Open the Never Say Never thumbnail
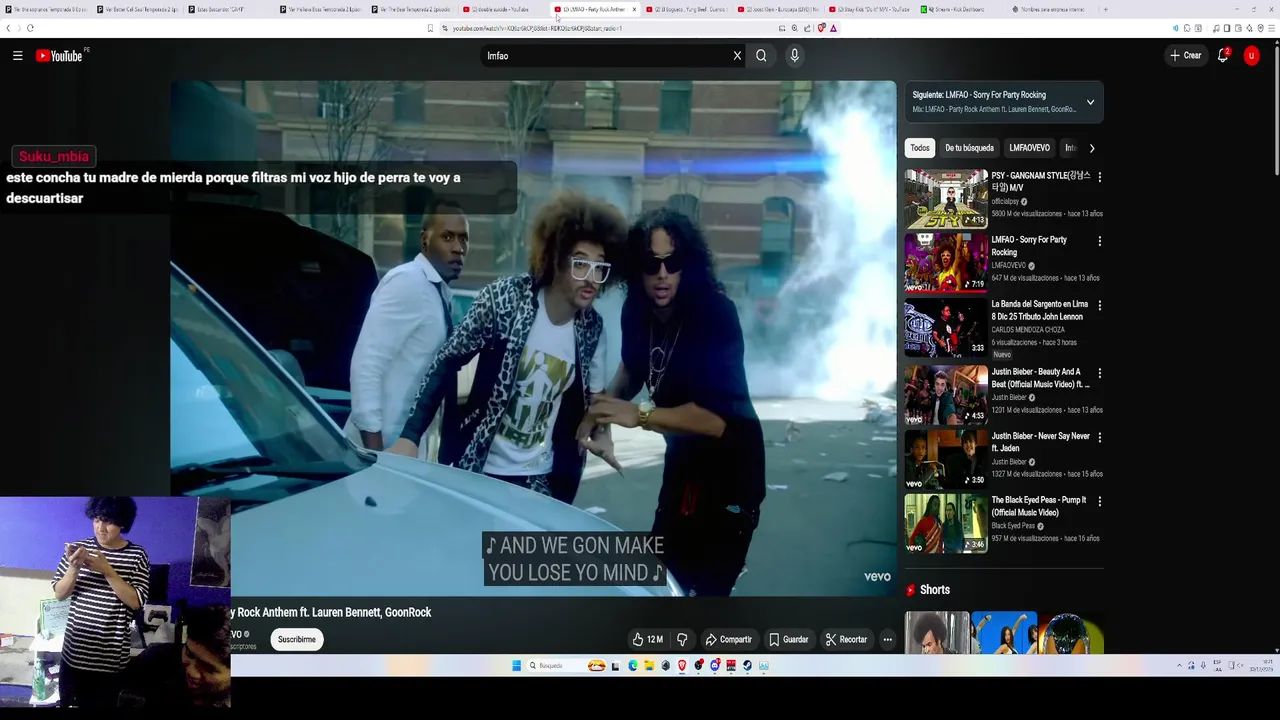Viewport: 1280px width, 720px height. pos(946,459)
